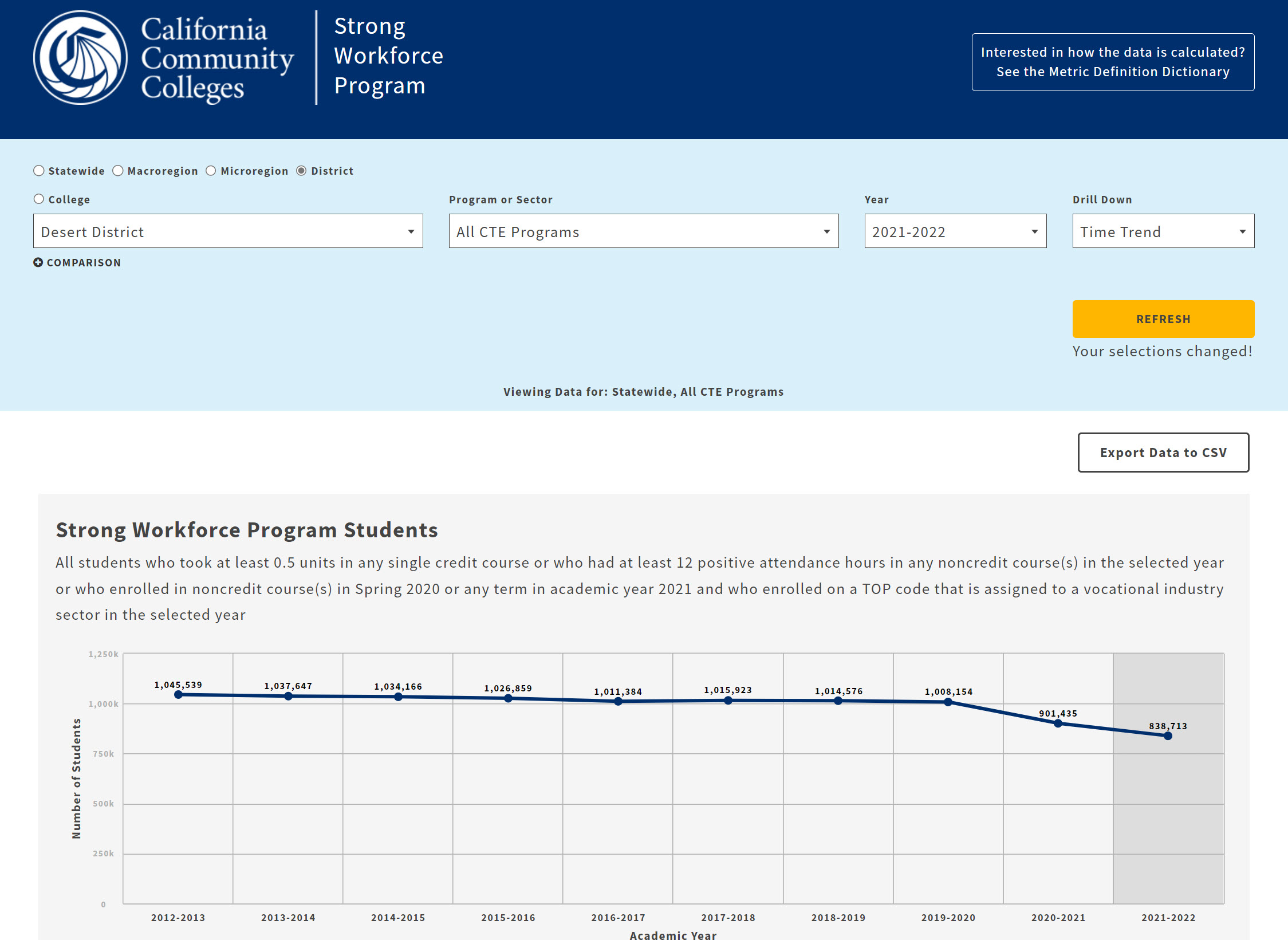Open the Drill Down Time Trend dropdown

click(1163, 231)
